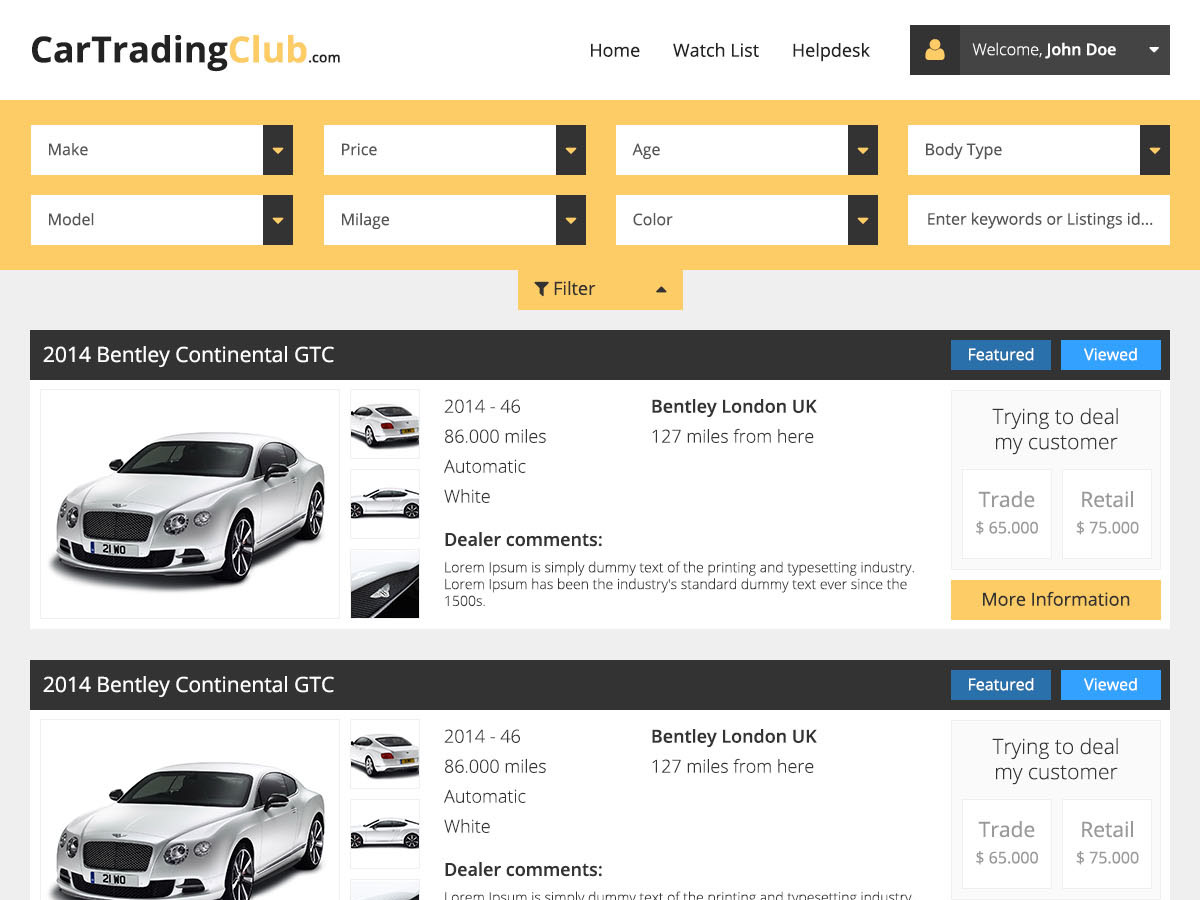Open the Milage dropdown
The image size is (1200, 900).
tap(455, 220)
